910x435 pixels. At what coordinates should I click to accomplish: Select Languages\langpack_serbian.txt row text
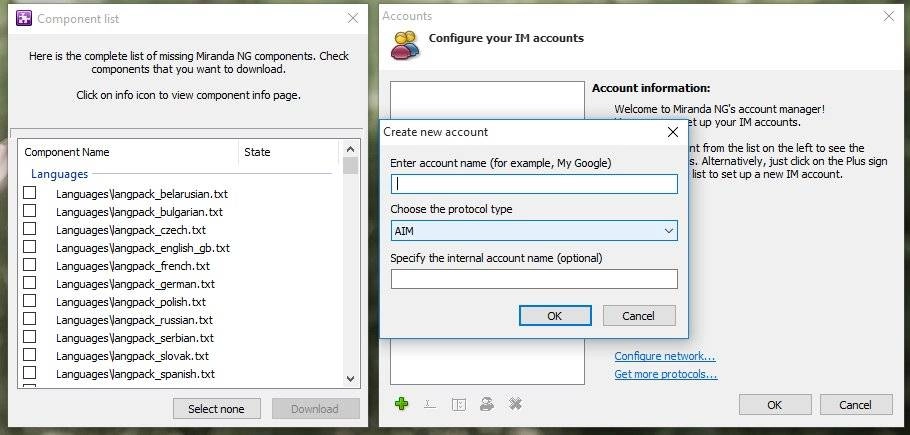135,338
